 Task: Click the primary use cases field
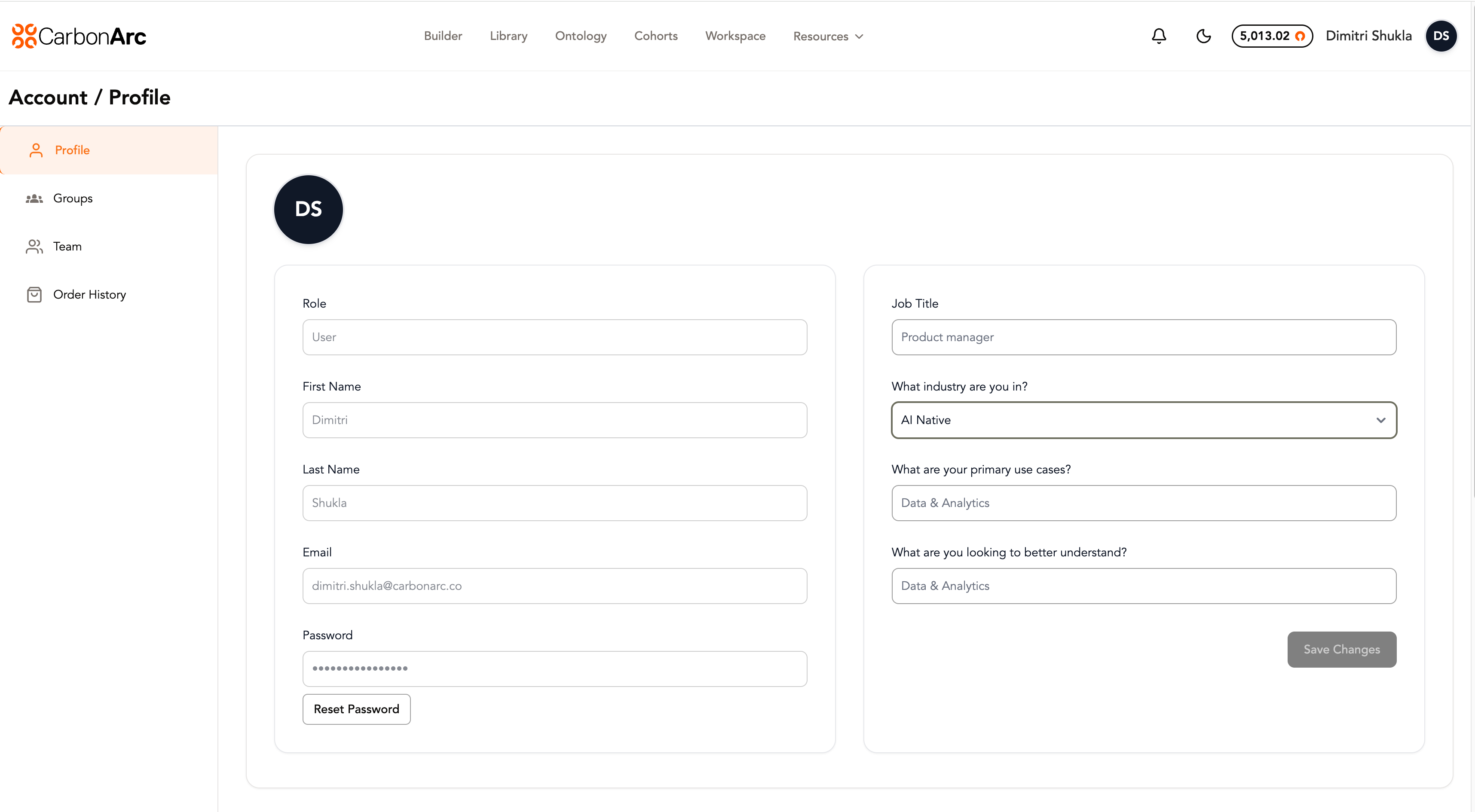1144,503
